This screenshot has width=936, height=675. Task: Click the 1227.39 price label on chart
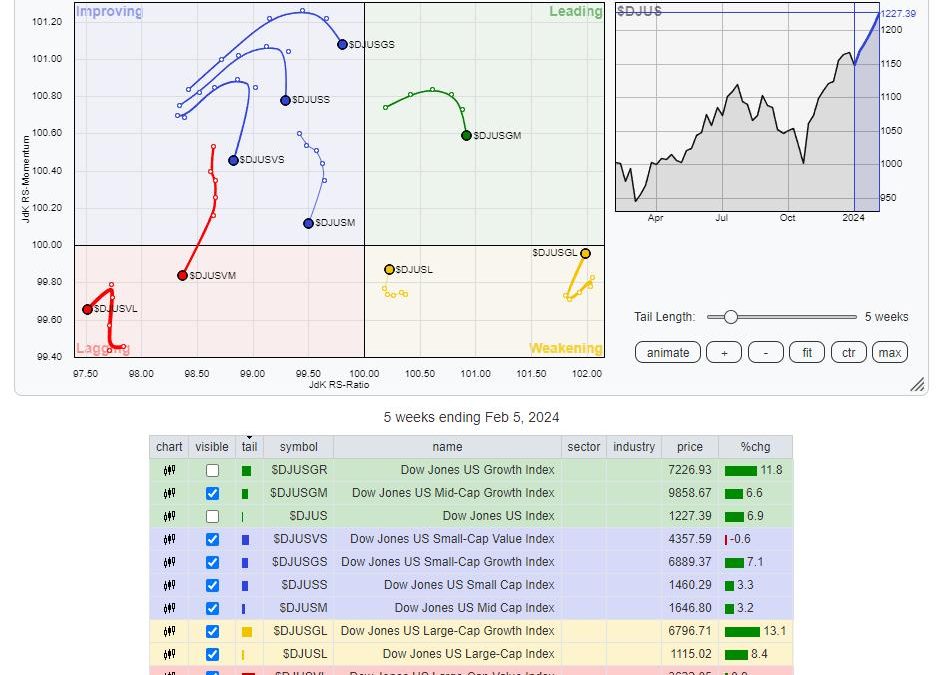[898, 14]
